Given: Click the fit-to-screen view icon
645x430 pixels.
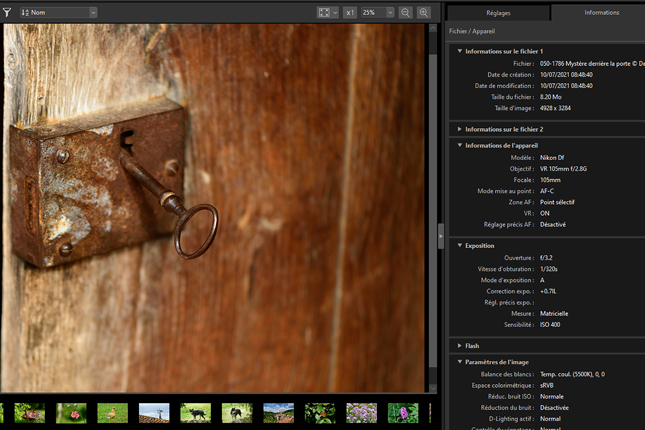Looking at the screenshot, I should pos(323,12).
